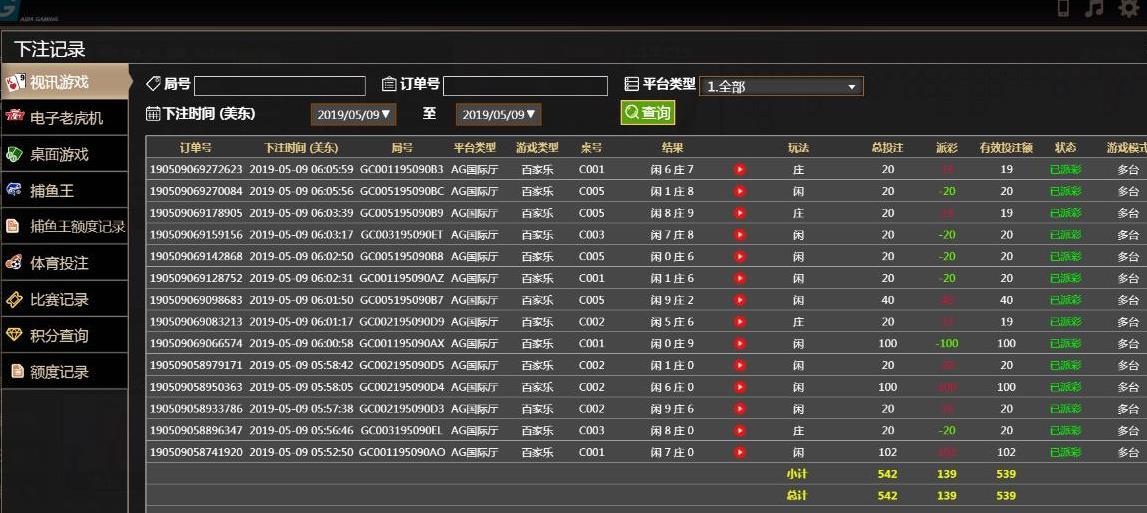
Task: Click the 下注记录 page title
Action: click(x=50, y=49)
